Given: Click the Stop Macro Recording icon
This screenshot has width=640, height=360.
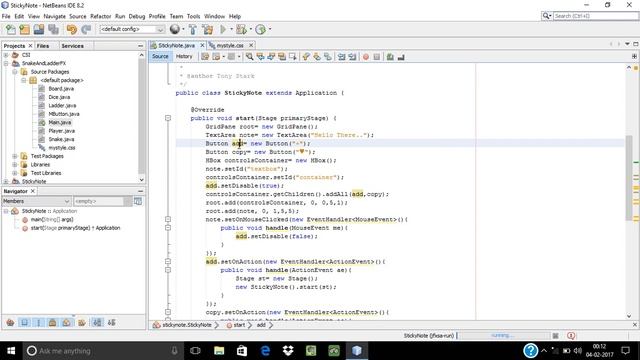Looking at the screenshot, I should [377, 57].
